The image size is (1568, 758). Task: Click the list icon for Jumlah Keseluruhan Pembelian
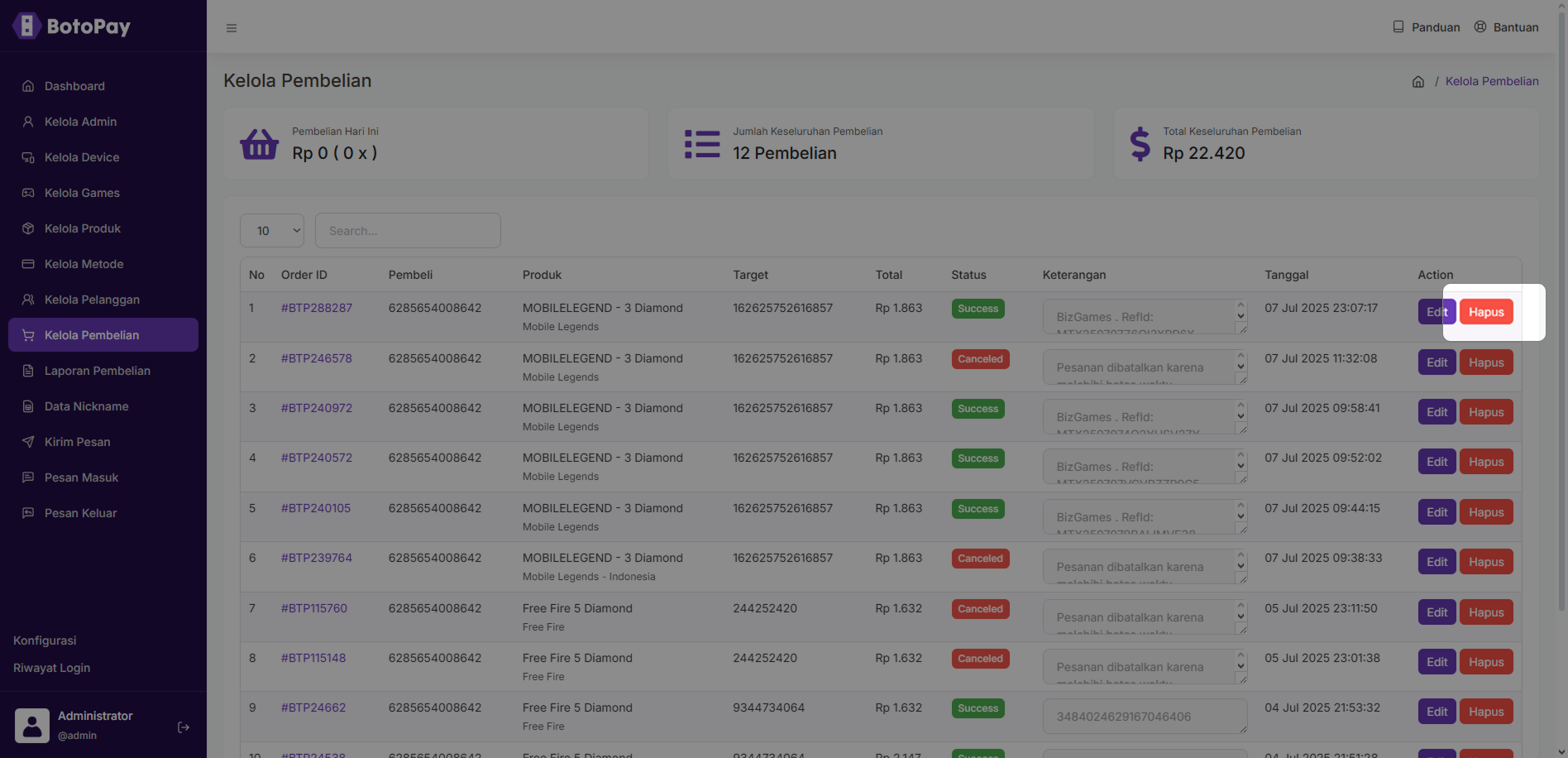point(702,144)
